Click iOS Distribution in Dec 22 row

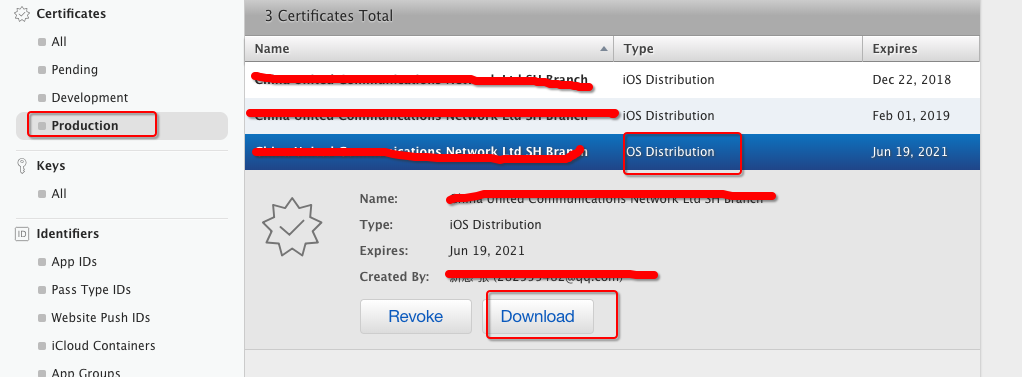tap(669, 80)
